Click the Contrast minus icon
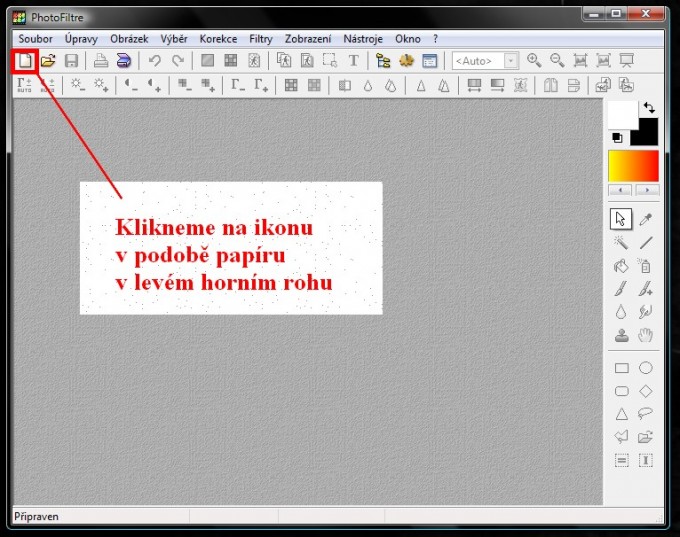The image size is (680, 537). [131, 85]
